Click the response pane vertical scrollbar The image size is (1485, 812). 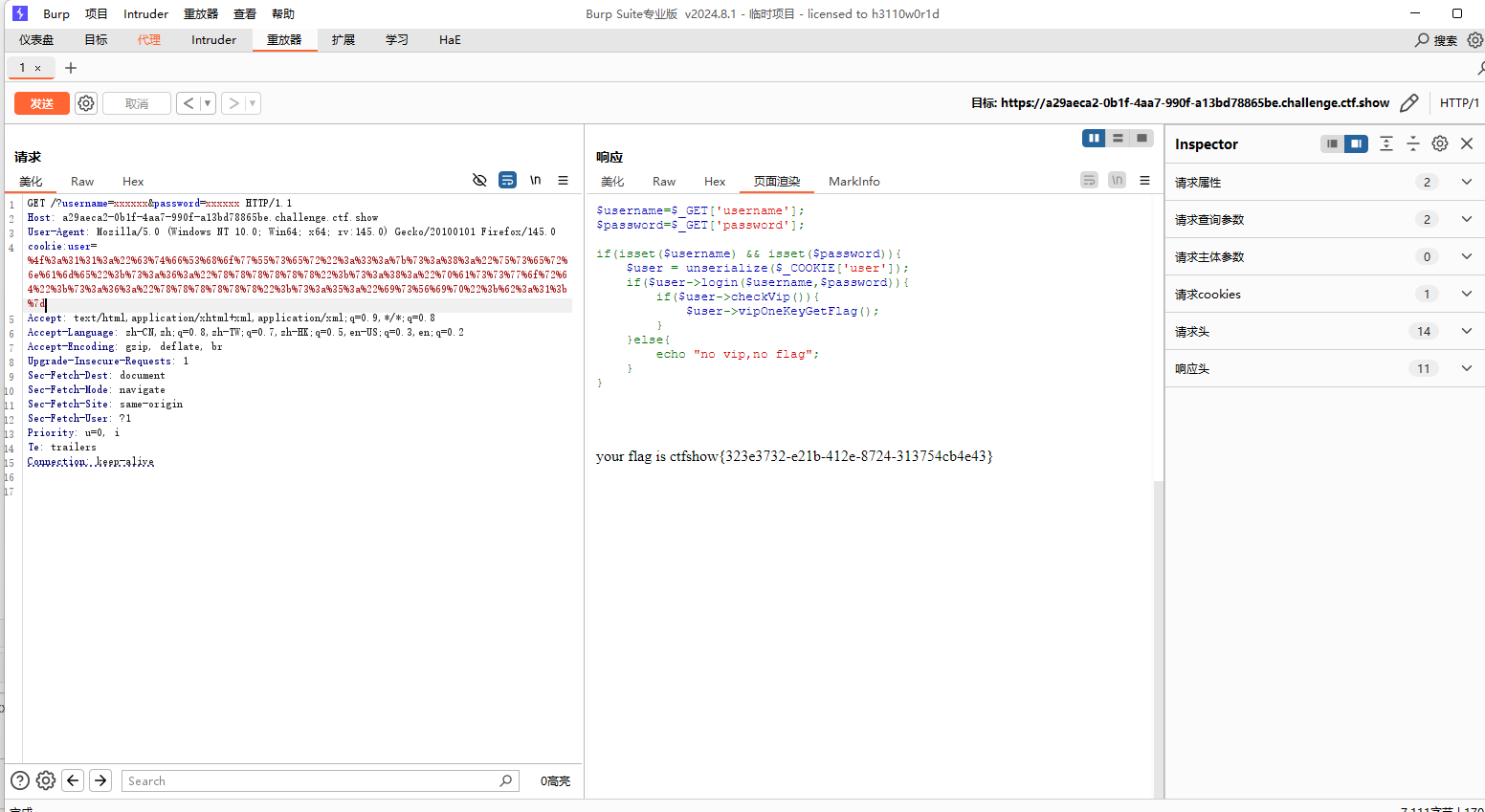click(1158, 639)
